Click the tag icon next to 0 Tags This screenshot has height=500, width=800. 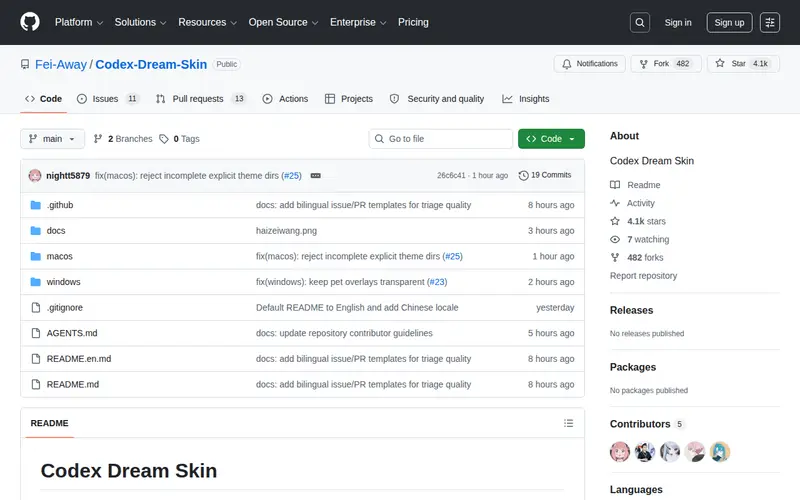(x=164, y=139)
